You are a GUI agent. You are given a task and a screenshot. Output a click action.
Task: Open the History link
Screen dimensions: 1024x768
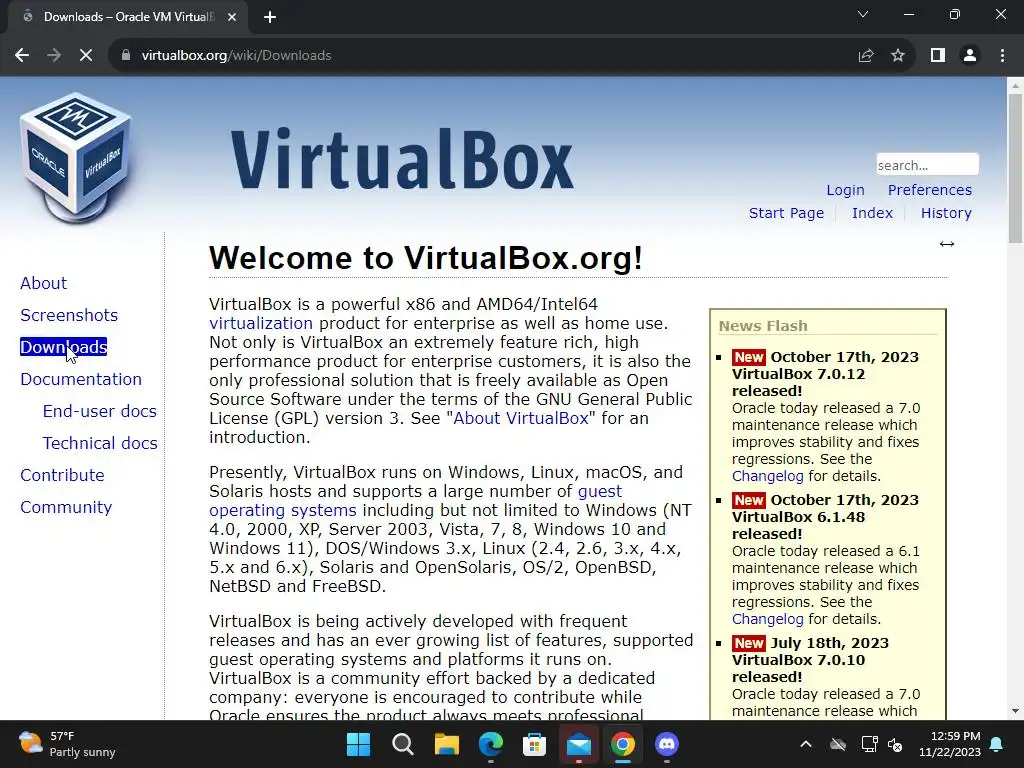(946, 213)
